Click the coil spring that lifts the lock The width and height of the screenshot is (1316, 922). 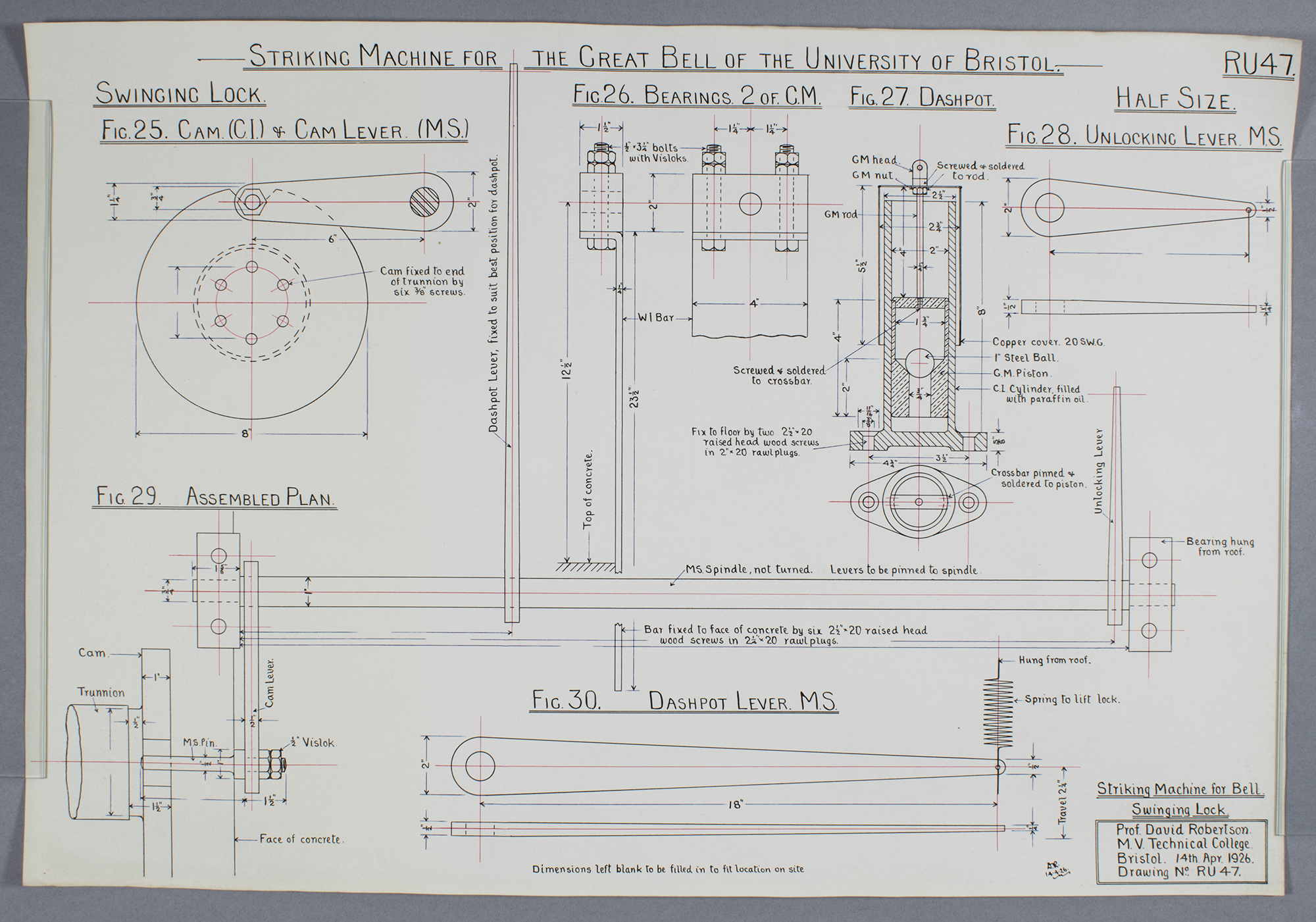pos(999,713)
